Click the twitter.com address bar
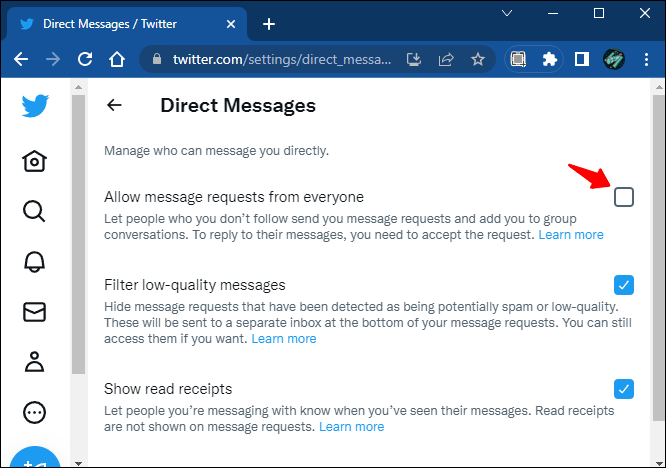The width and height of the screenshot is (666, 468). (x=282, y=59)
